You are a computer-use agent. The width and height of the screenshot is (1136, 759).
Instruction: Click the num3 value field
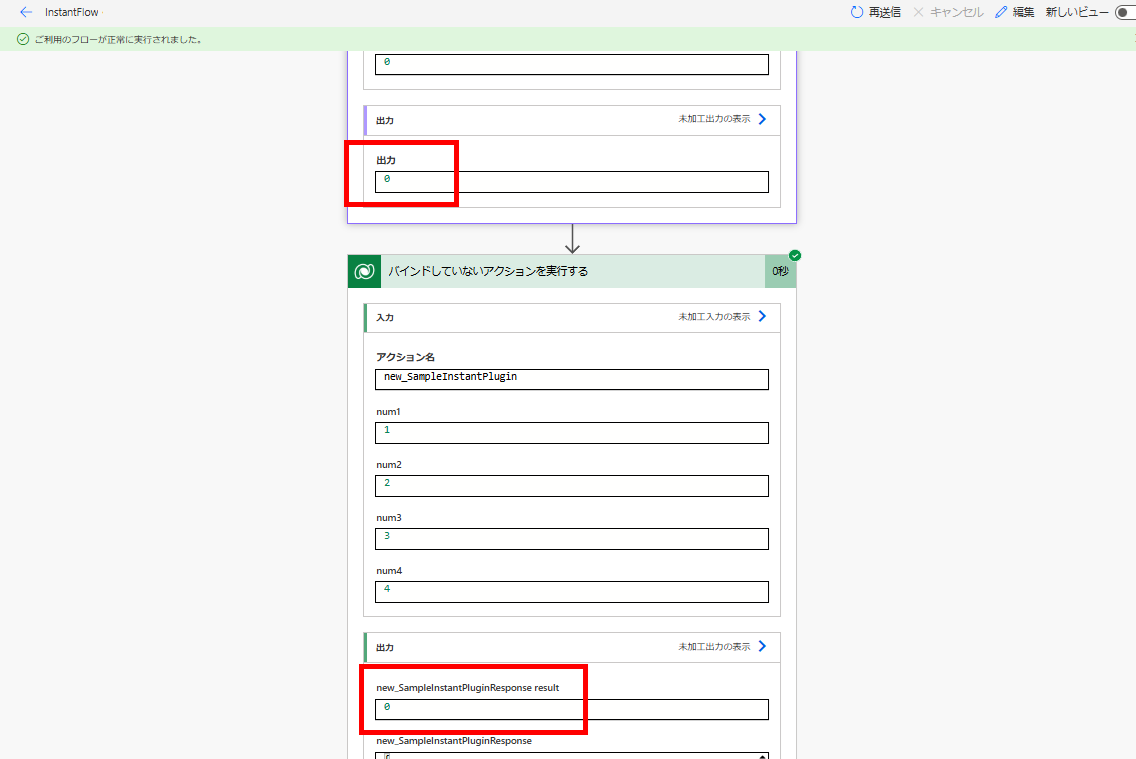(x=572, y=539)
